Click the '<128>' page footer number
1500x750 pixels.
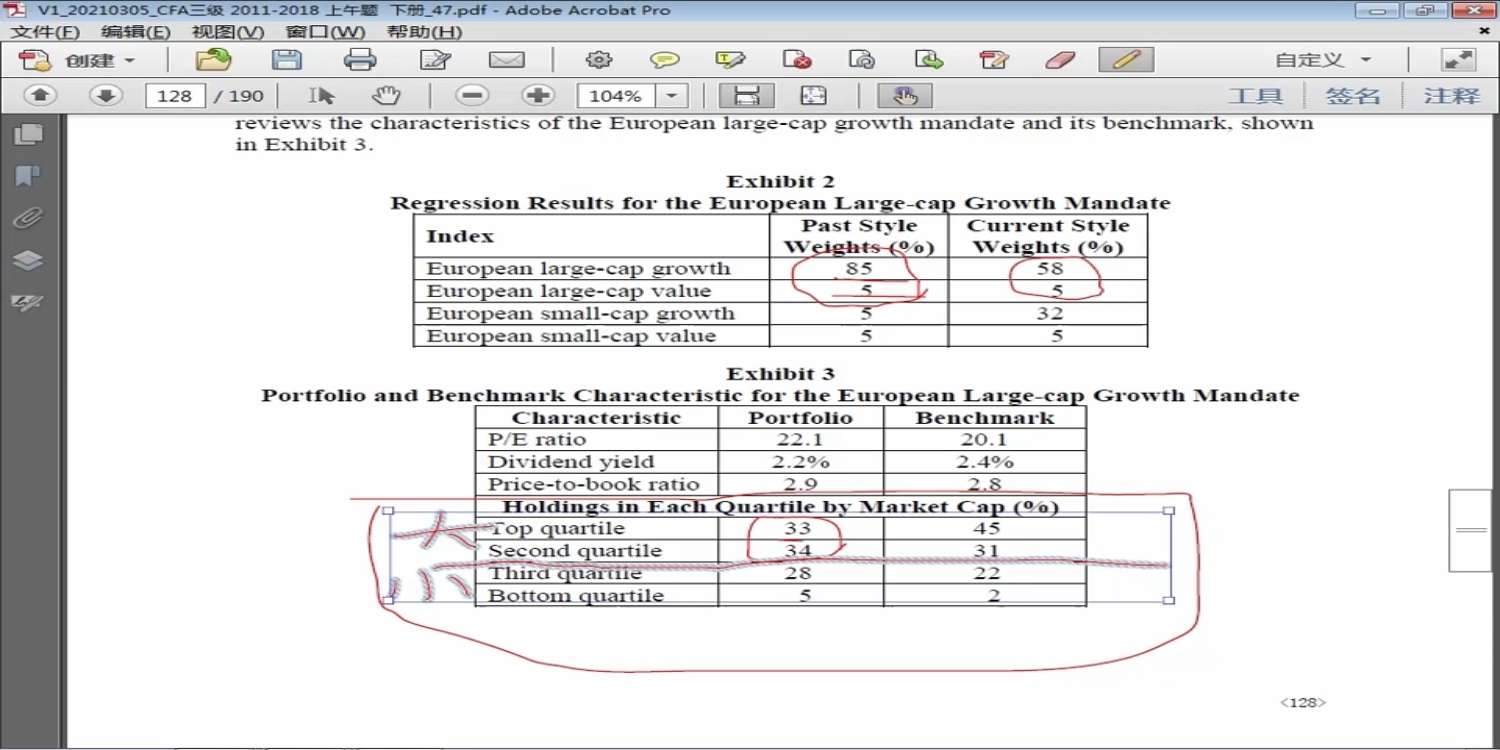click(x=1303, y=703)
